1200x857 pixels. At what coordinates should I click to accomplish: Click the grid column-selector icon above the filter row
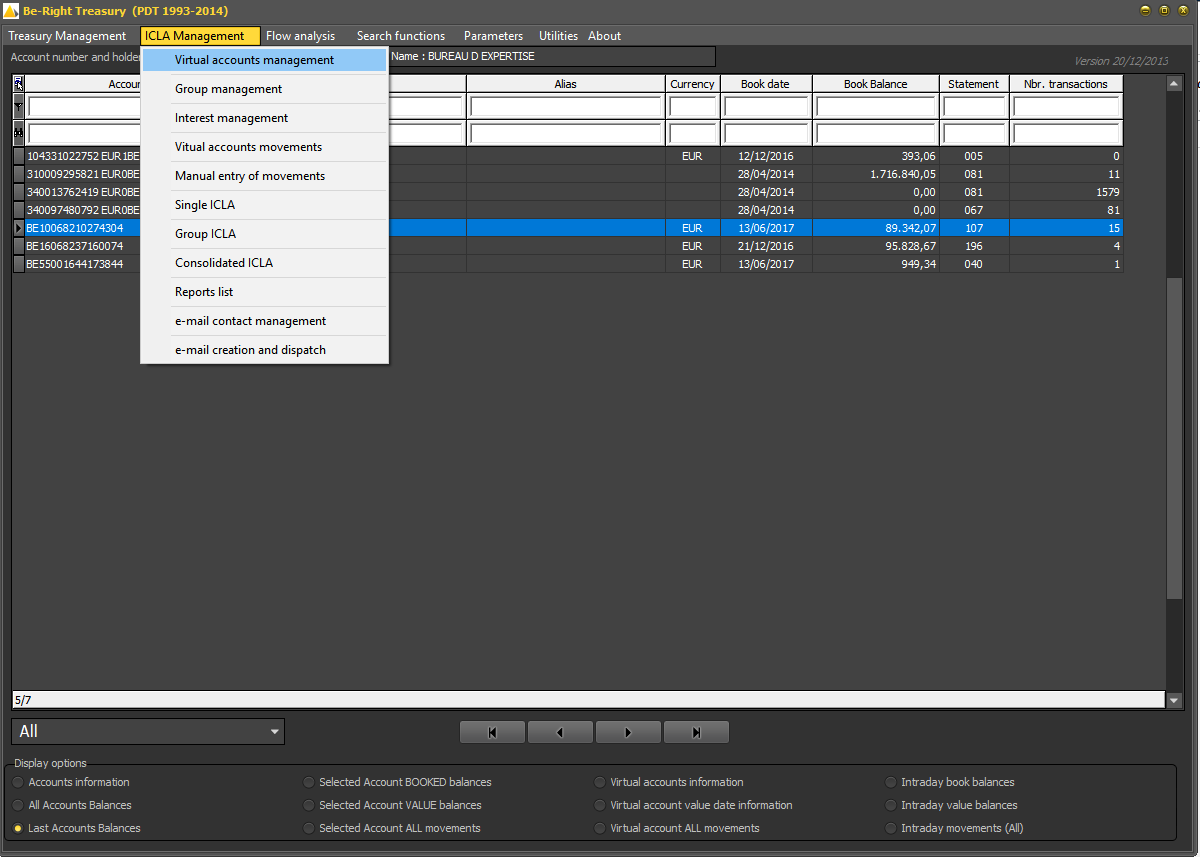18,84
